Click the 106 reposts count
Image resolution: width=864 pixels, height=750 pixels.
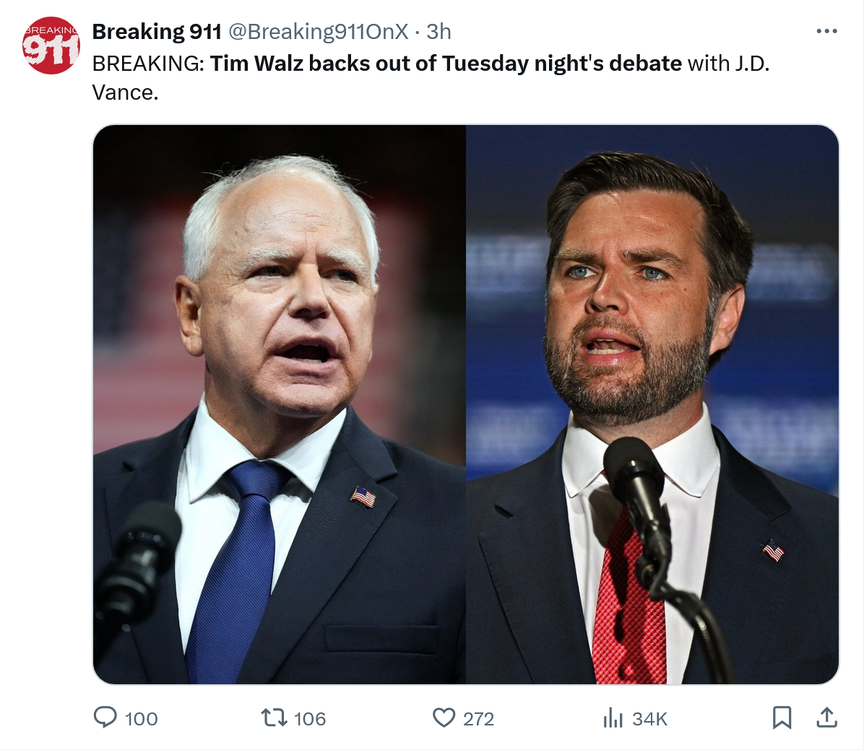(x=310, y=718)
